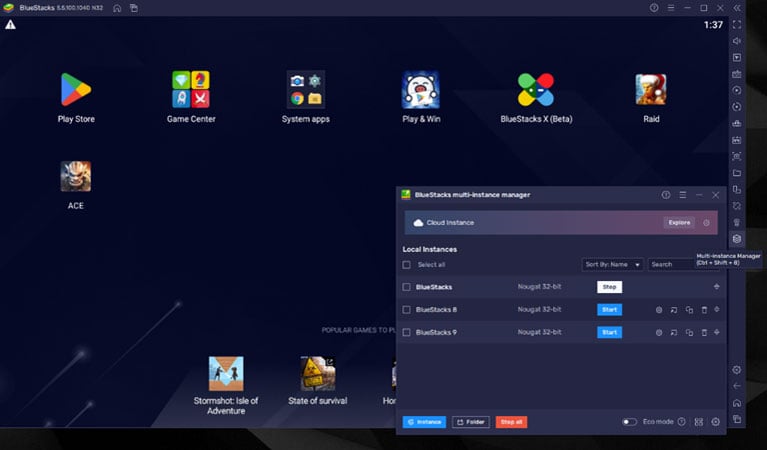The width and height of the screenshot is (767, 450).
Task: Click the Android home icon in sidebar
Action: (737, 403)
